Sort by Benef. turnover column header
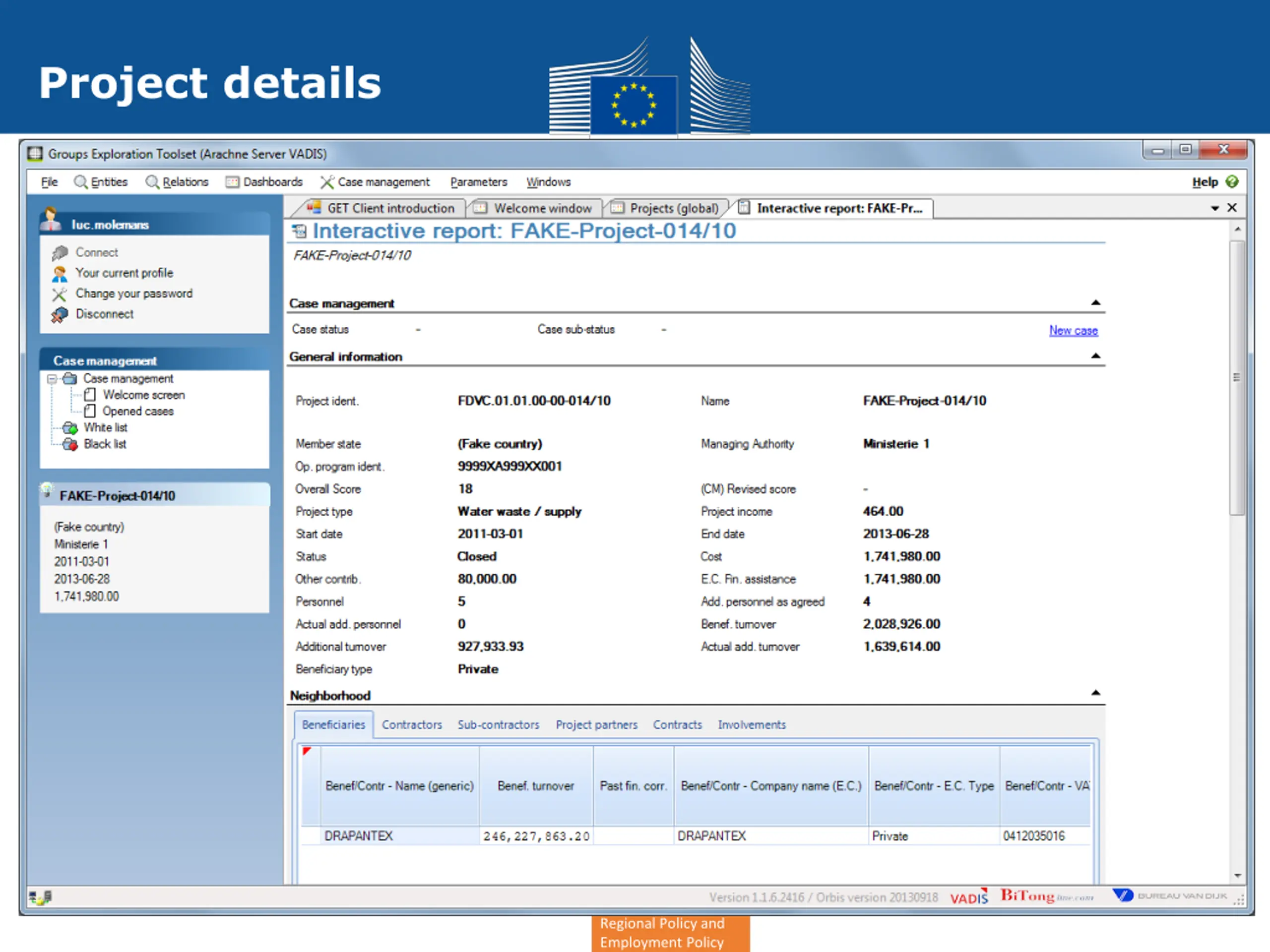The image size is (1270, 952). pos(536,785)
